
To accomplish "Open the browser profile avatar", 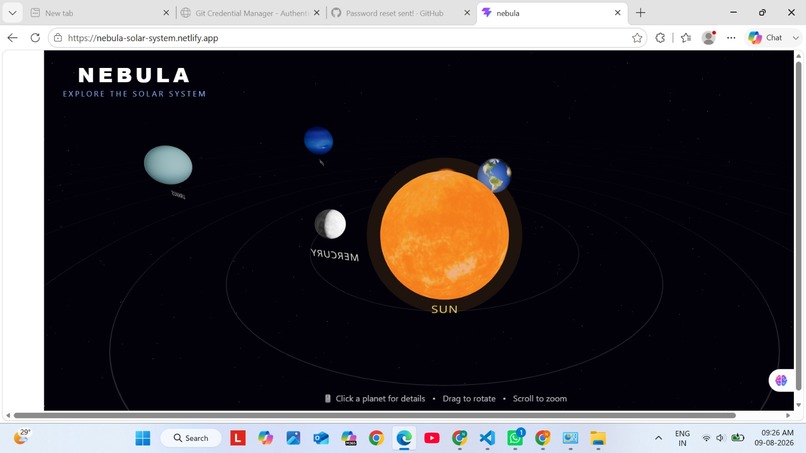I will 709,38.
